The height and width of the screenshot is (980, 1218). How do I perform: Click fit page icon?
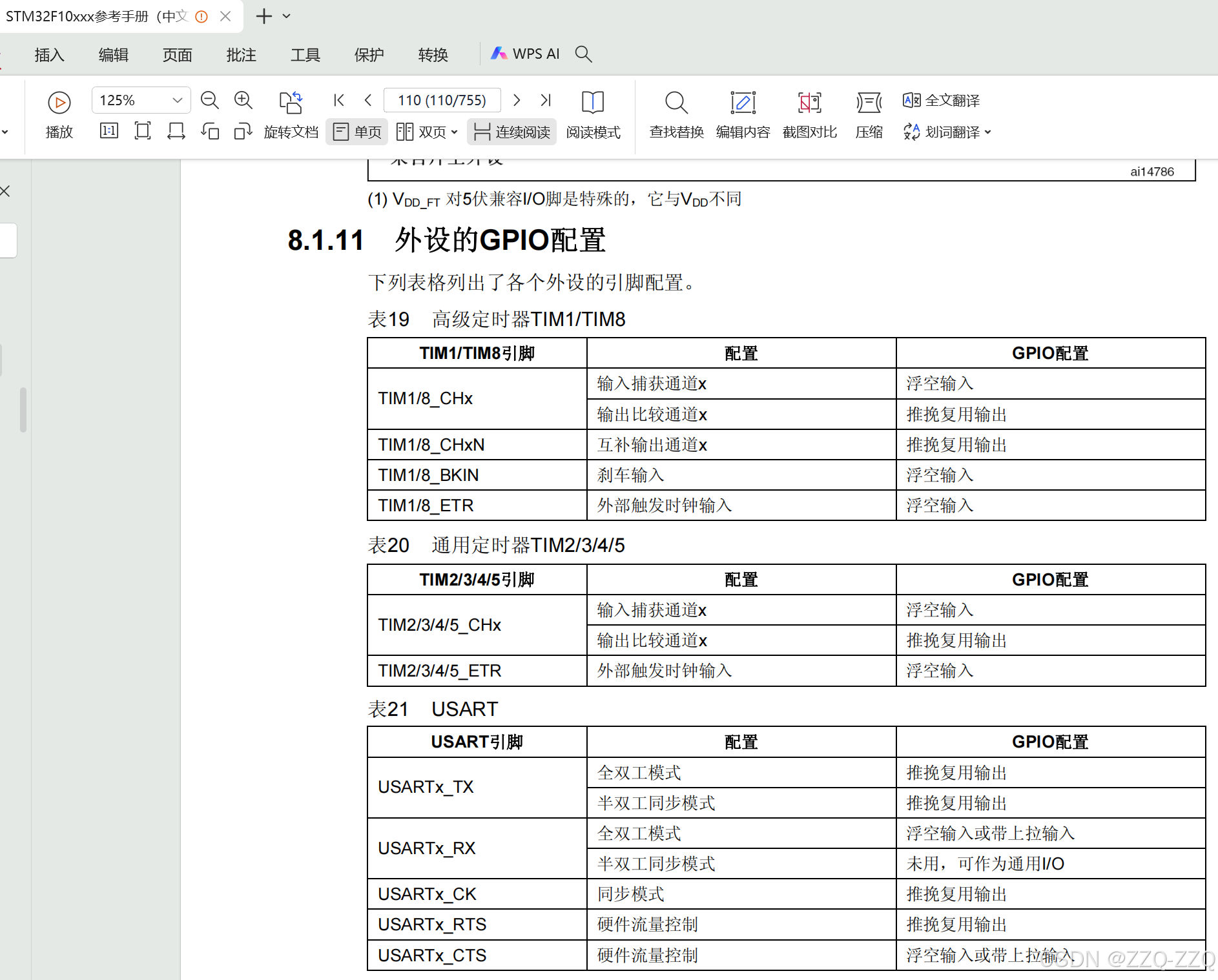coord(143,131)
